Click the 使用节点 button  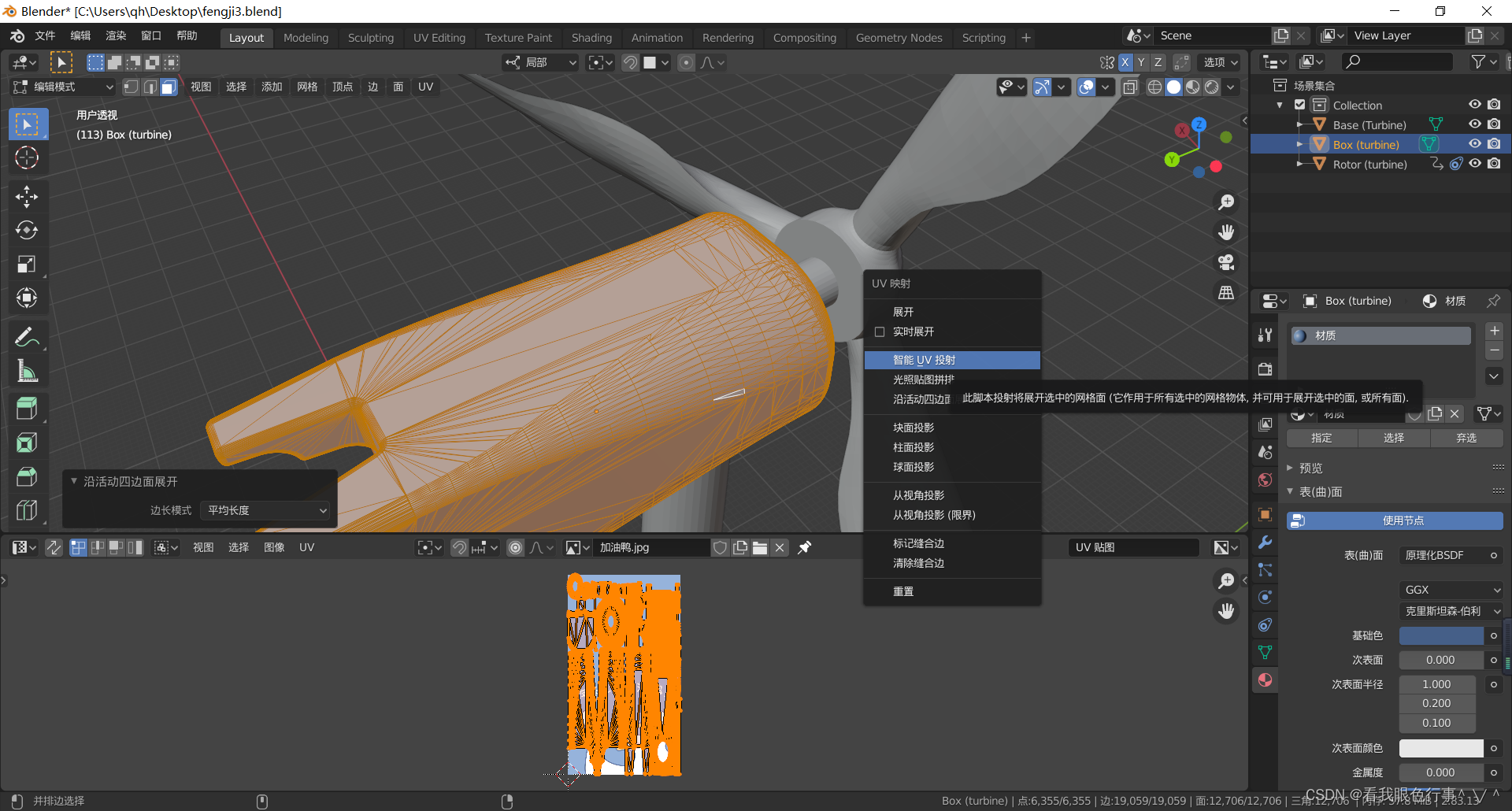click(1395, 520)
